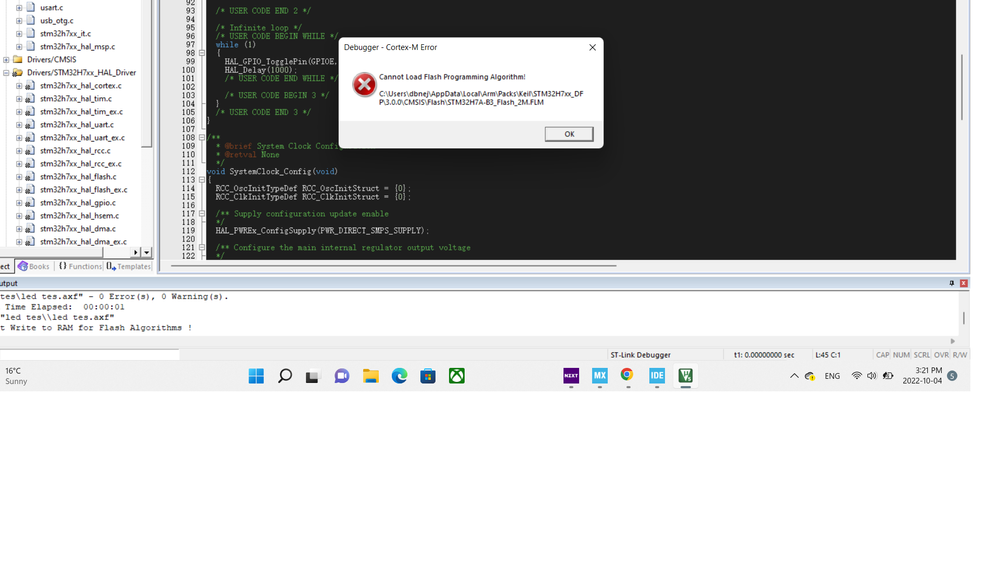This screenshot has width=999, height=562.
Task: Click the Drivers/STM32H7xx_HAL_Driver folder icon
Action: (x=18, y=73)
